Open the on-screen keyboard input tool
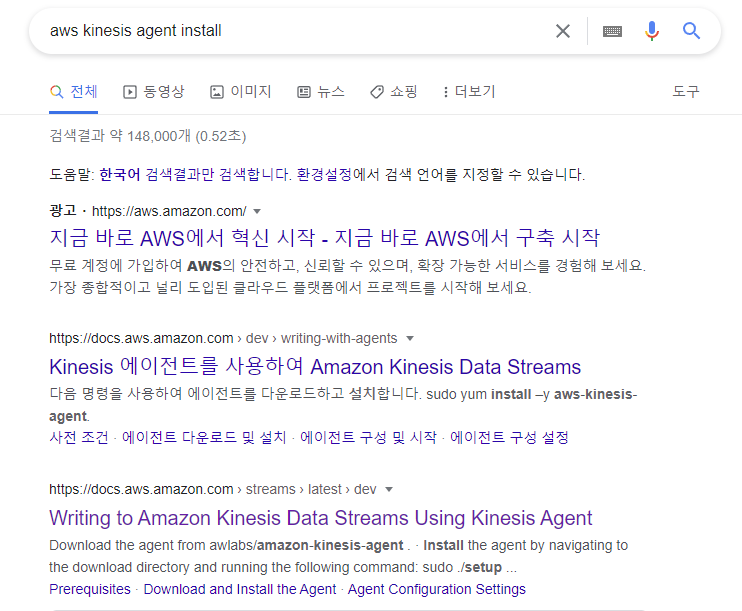Viewport: 742px width, 611px height. pos(612,31)
